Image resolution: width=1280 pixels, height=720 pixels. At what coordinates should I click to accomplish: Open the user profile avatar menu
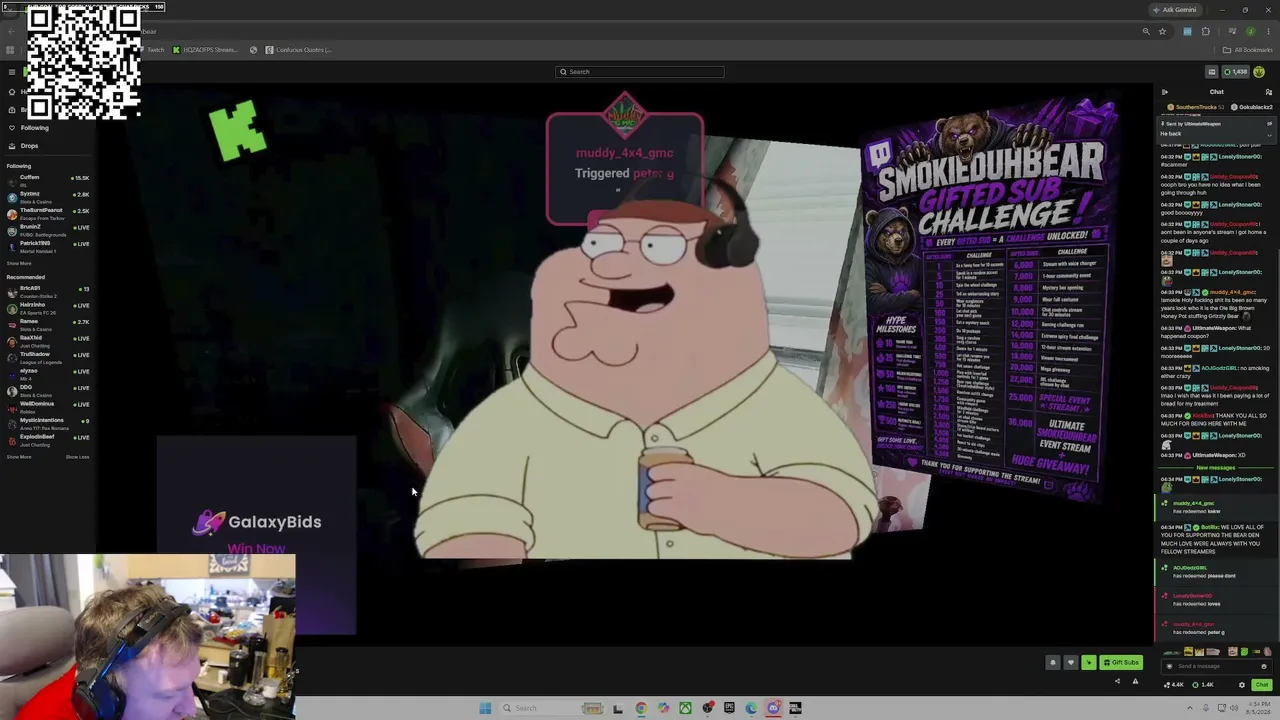coord(1259,72)
